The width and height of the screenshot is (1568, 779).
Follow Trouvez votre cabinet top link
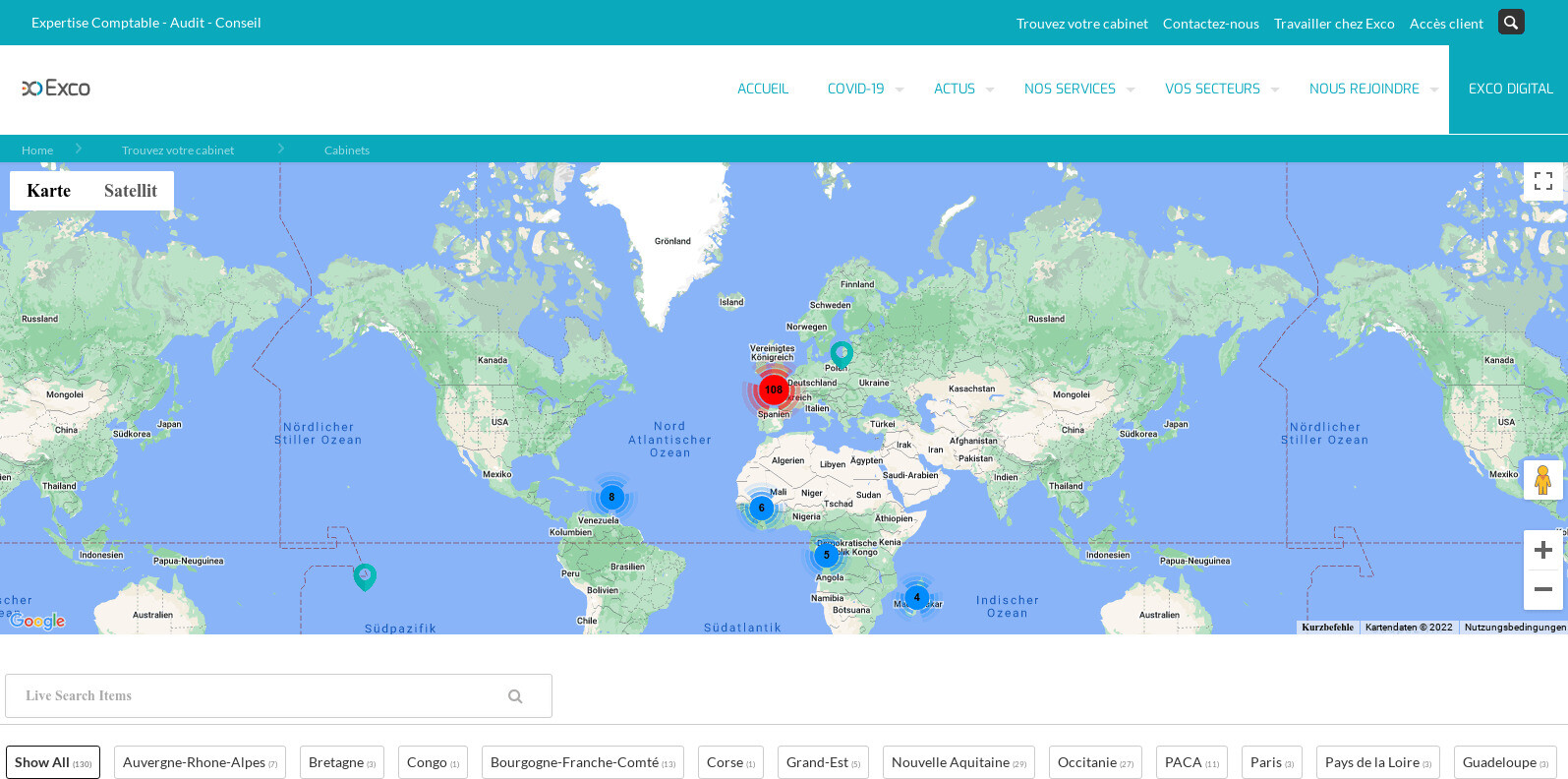1081,24
